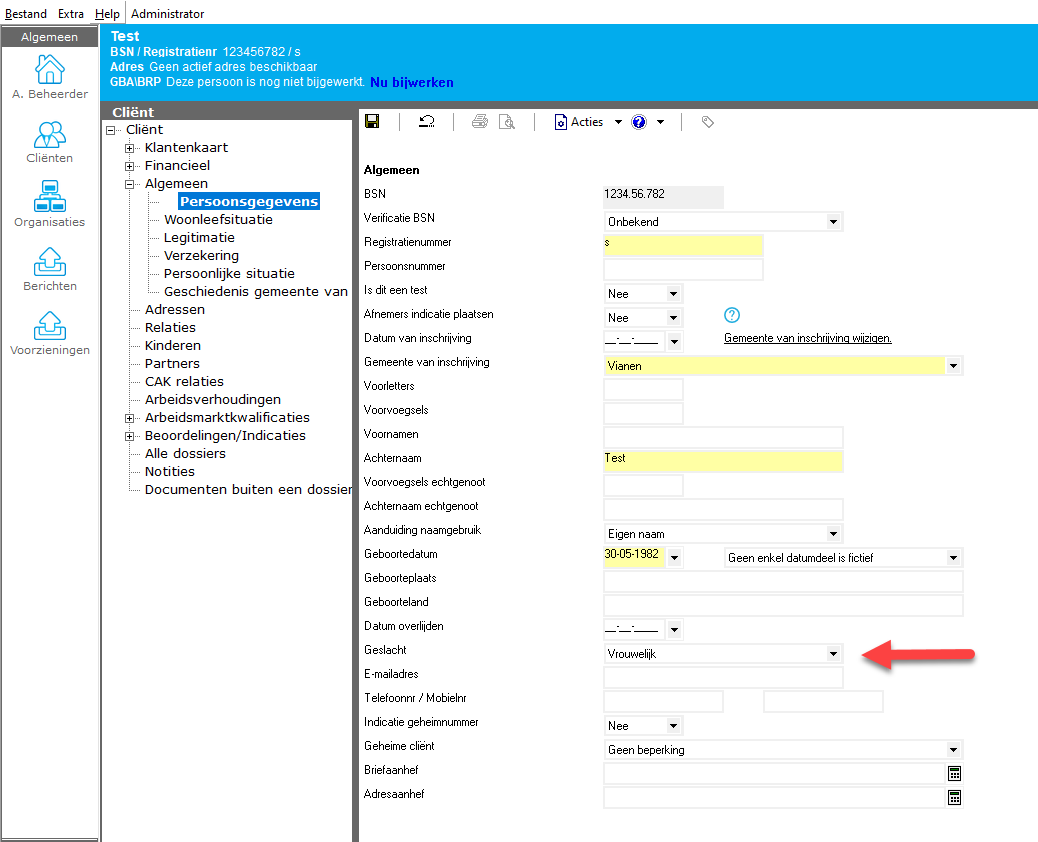The image size is (1038, 842).
Task: Click the undo arrow toolbar icon
Action: (x=427, y=122)
